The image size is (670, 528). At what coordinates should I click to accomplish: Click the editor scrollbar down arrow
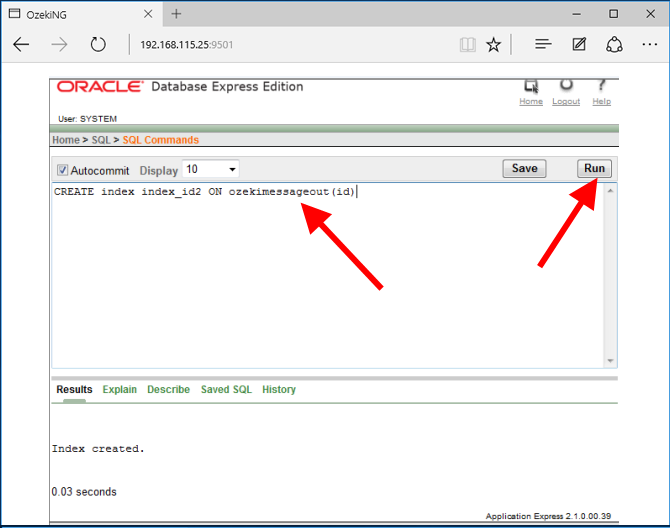point(610,361)
